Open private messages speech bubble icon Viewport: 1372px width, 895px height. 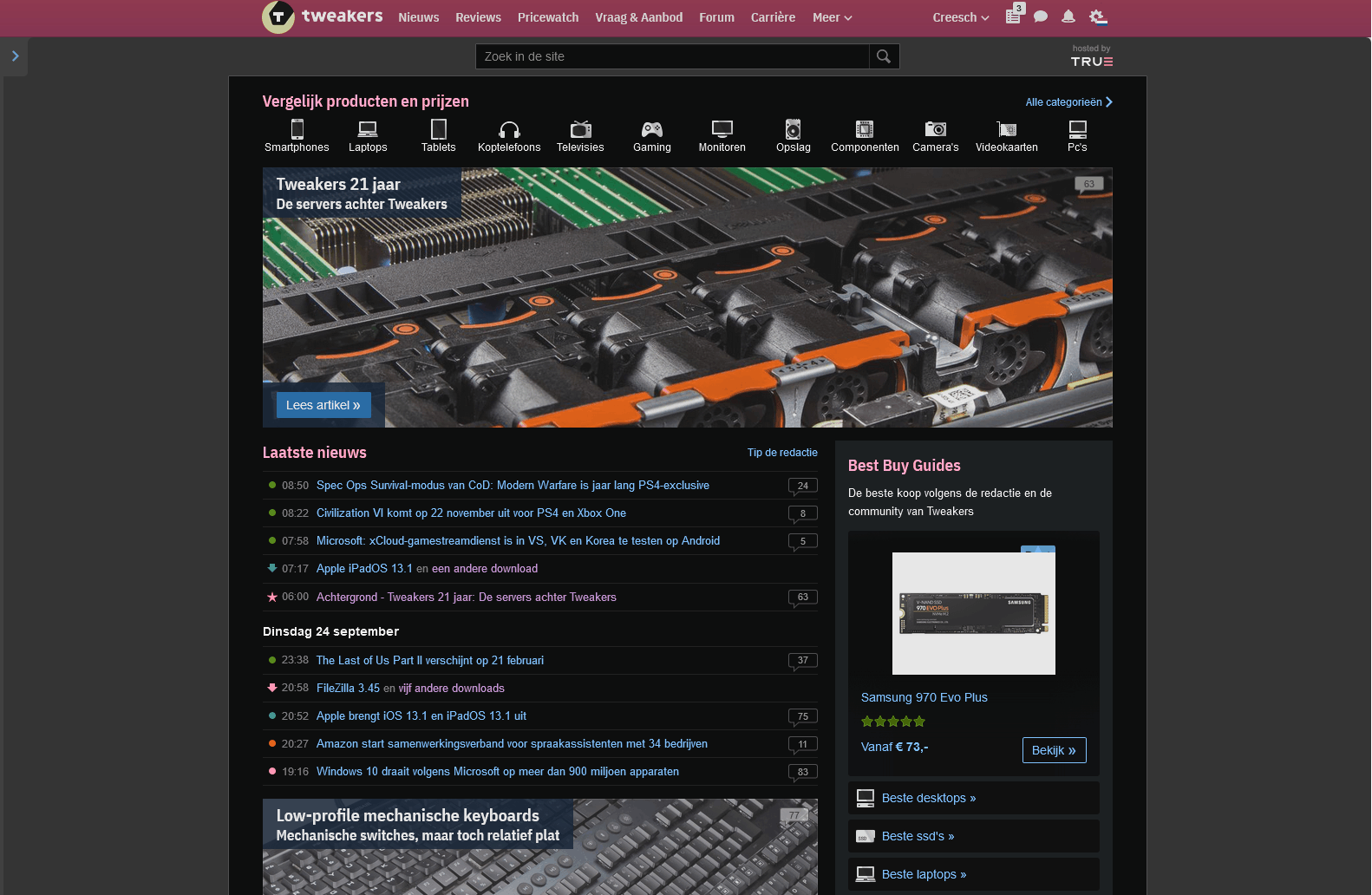pyautogui.click(x=1041, y=16)
